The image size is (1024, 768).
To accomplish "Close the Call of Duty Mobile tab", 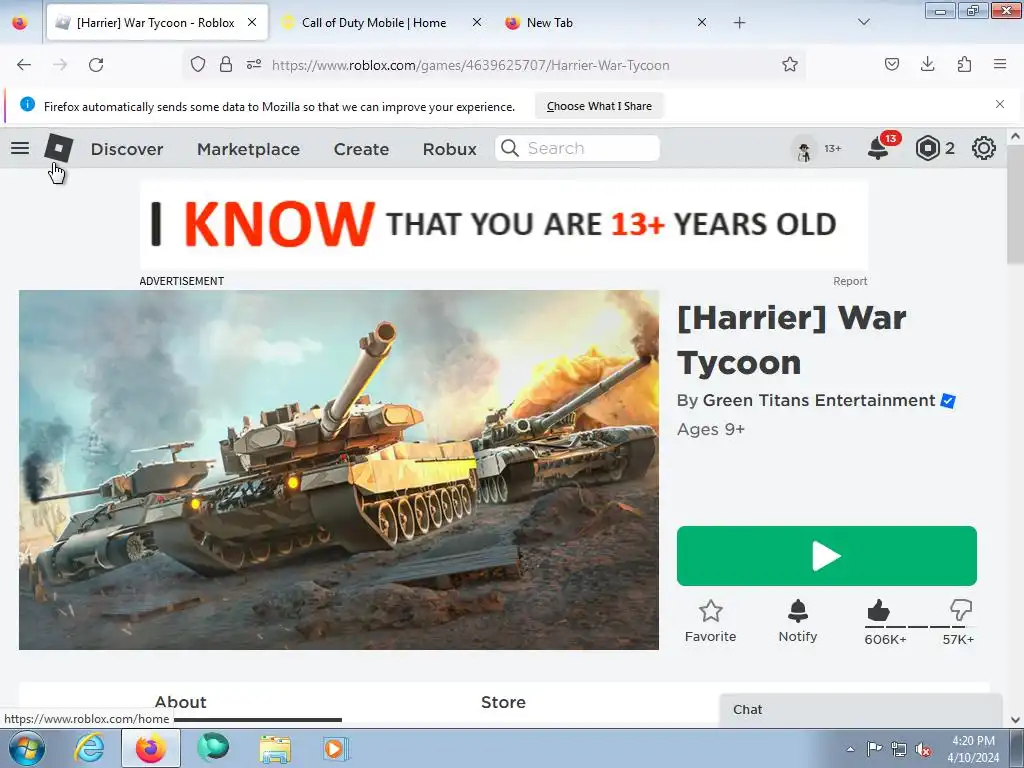I will click(477, 22).
